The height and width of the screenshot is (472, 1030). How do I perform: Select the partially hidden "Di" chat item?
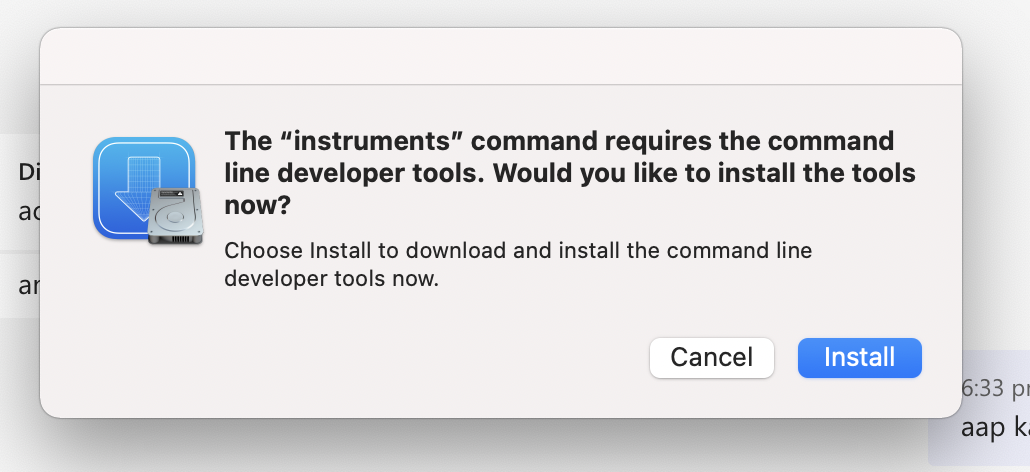click(x=28, y=172)
